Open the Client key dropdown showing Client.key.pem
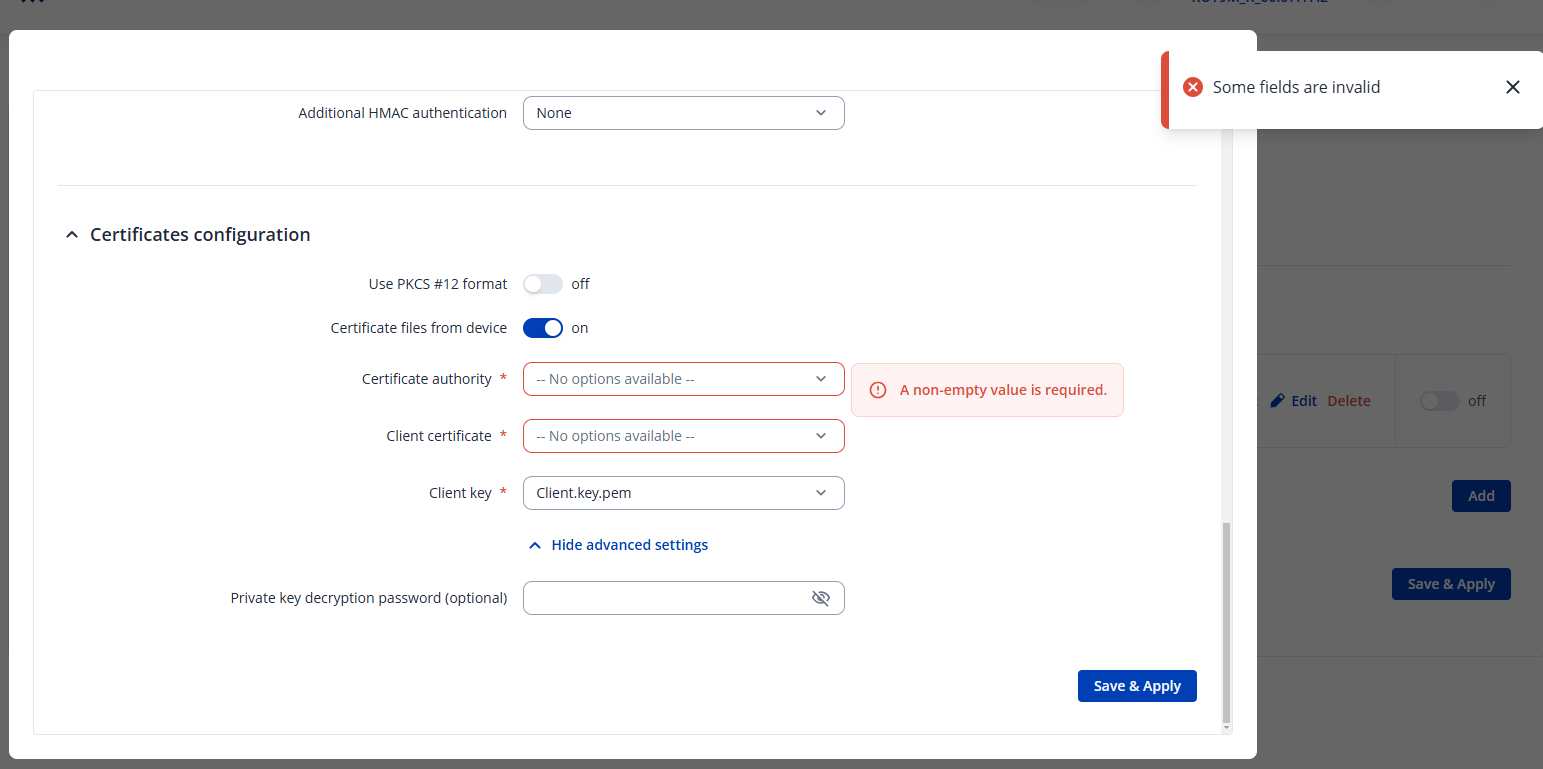 click(x=683, y=493)
